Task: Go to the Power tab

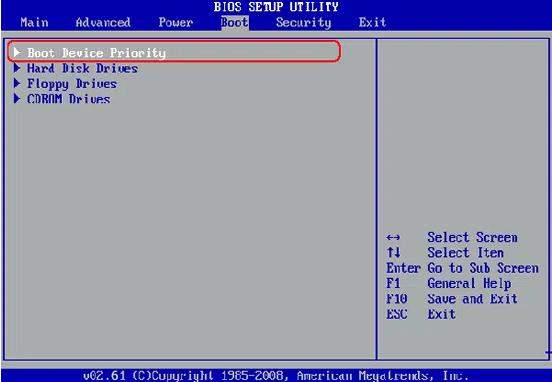Action: click(x=175, y=23)
